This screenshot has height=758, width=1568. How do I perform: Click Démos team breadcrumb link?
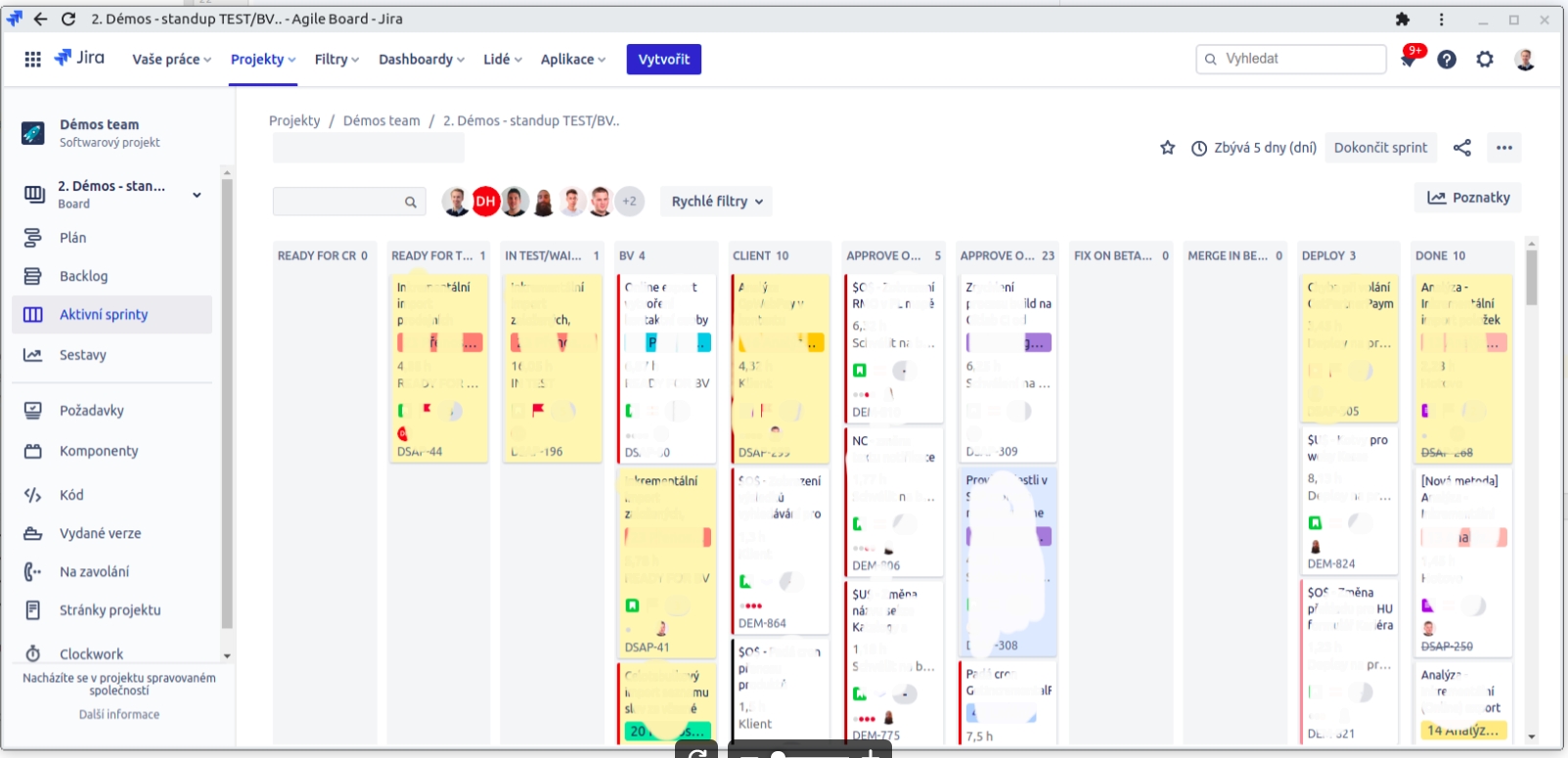[x=381, y=120]
